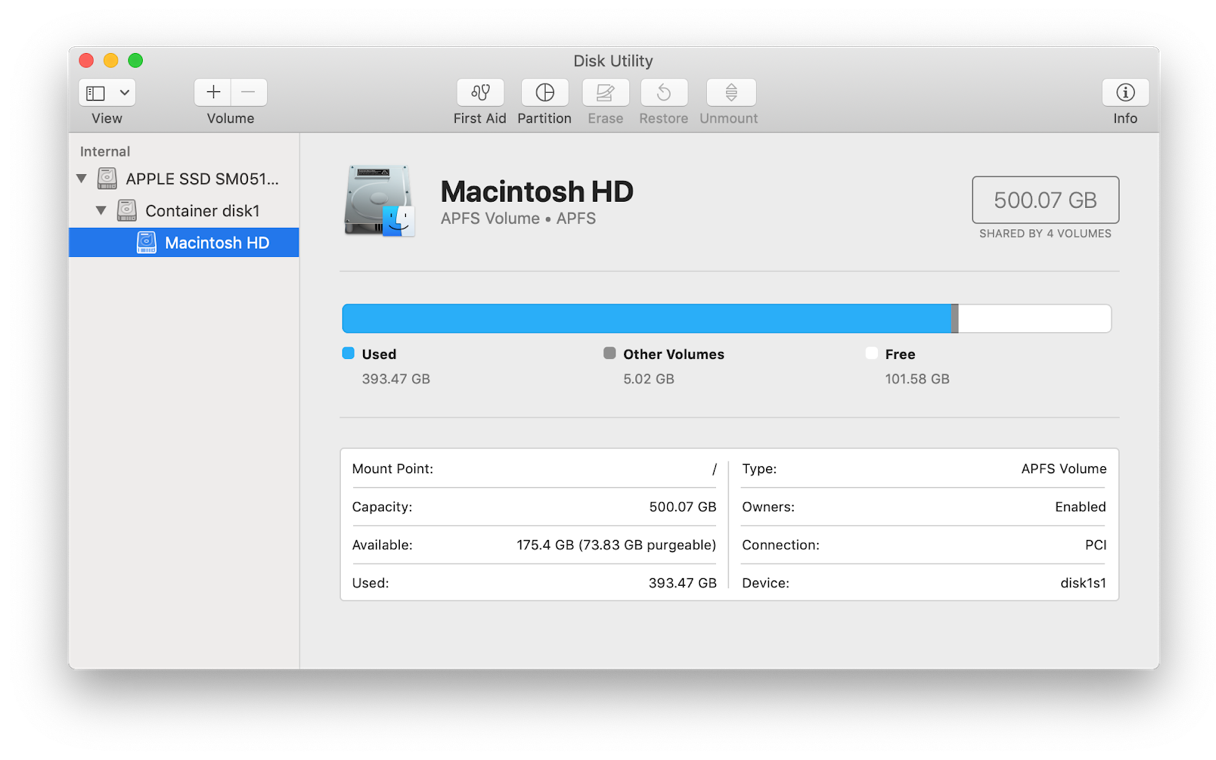1216x760 pixels.
Task: Click the APFS Volume type value
Action: (x=1064, y=469)
